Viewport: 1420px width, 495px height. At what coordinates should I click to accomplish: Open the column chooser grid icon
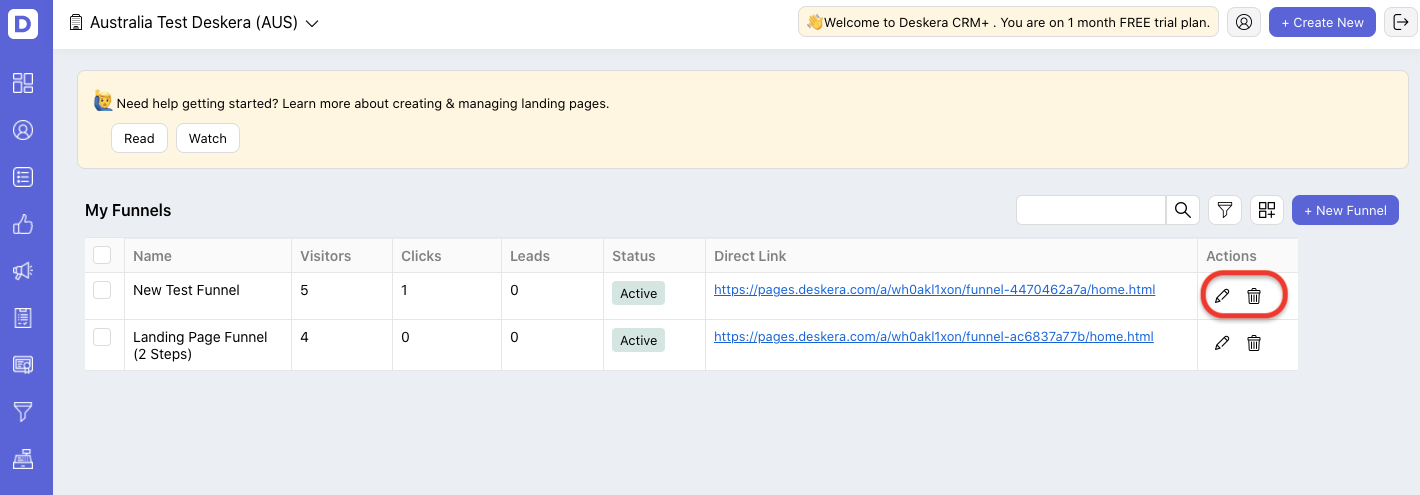(x=1267, y=210)
